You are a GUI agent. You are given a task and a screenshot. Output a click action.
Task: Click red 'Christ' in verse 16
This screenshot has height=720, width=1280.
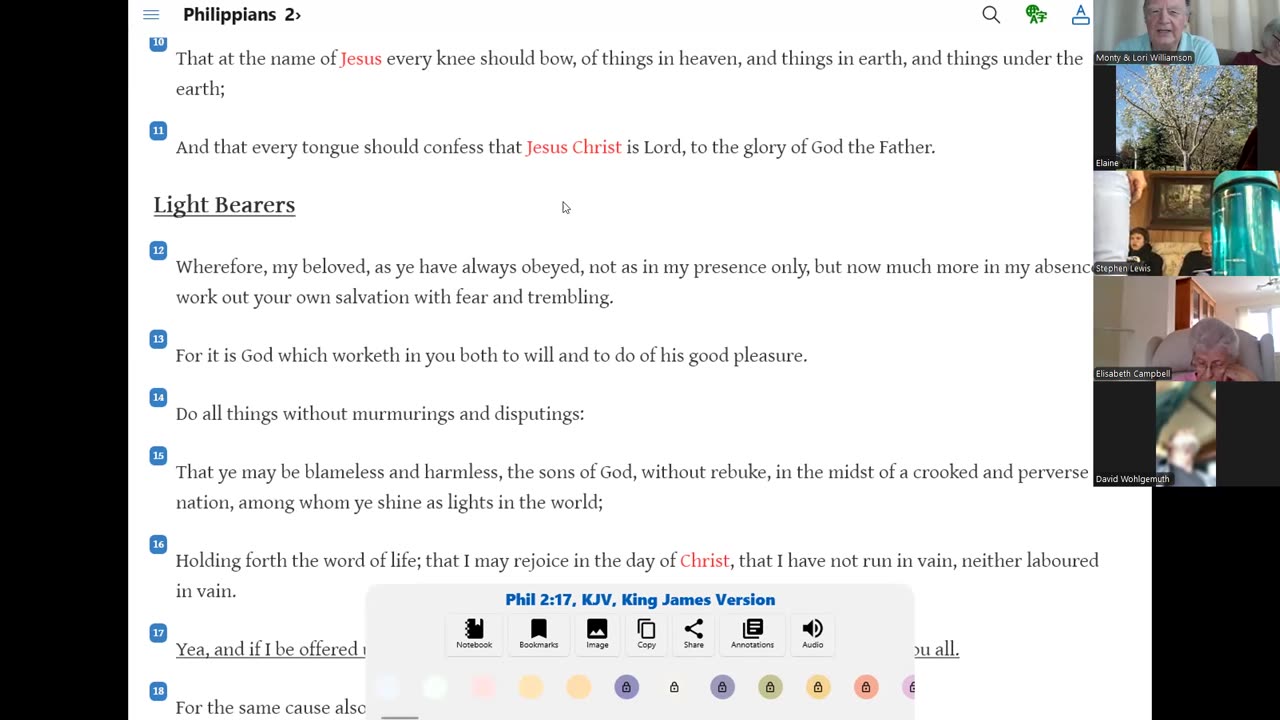[705, 561]
